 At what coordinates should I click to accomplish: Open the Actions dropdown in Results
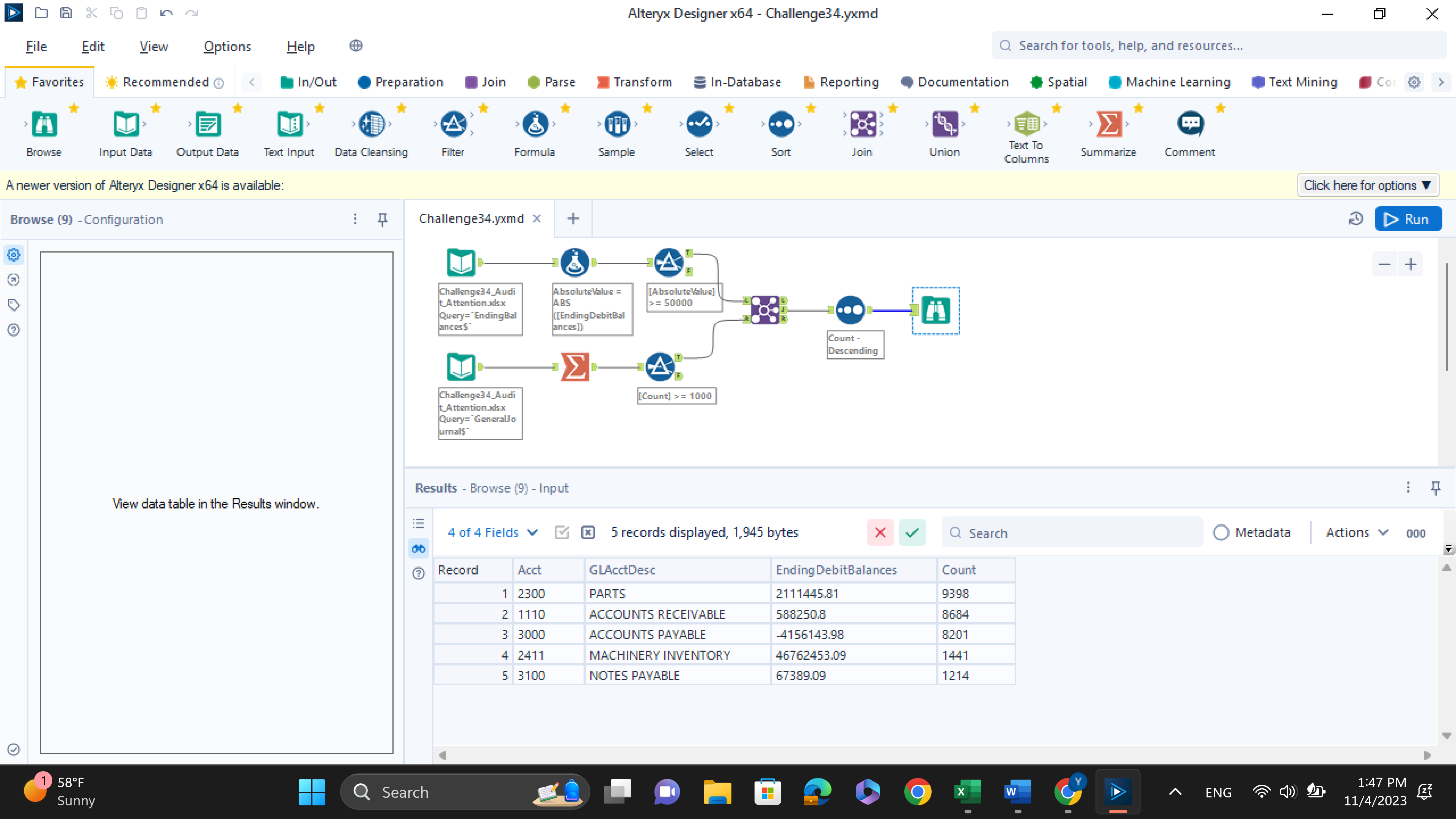[x=1357, y=532]
